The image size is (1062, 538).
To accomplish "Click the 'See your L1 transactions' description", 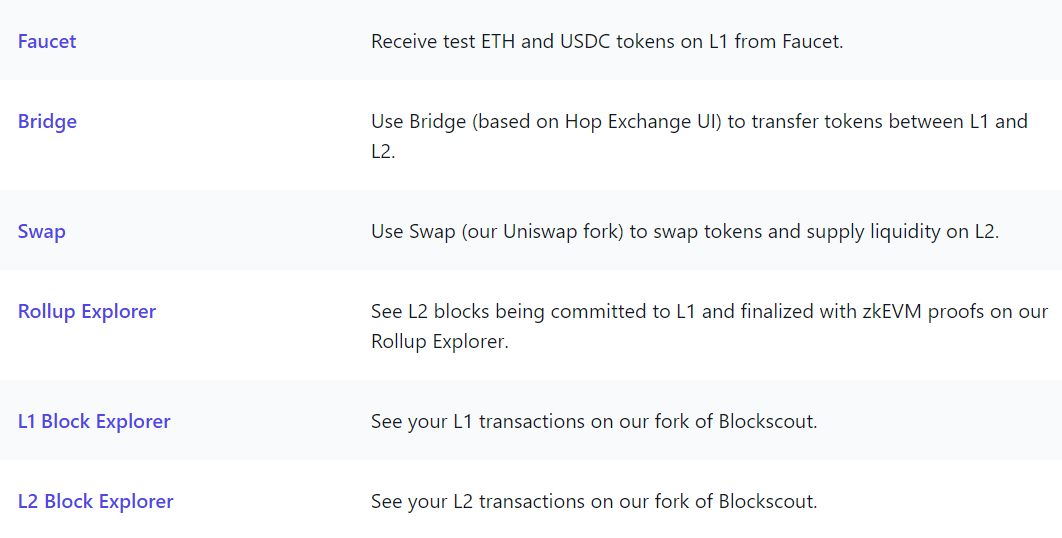I will (593, 421).
